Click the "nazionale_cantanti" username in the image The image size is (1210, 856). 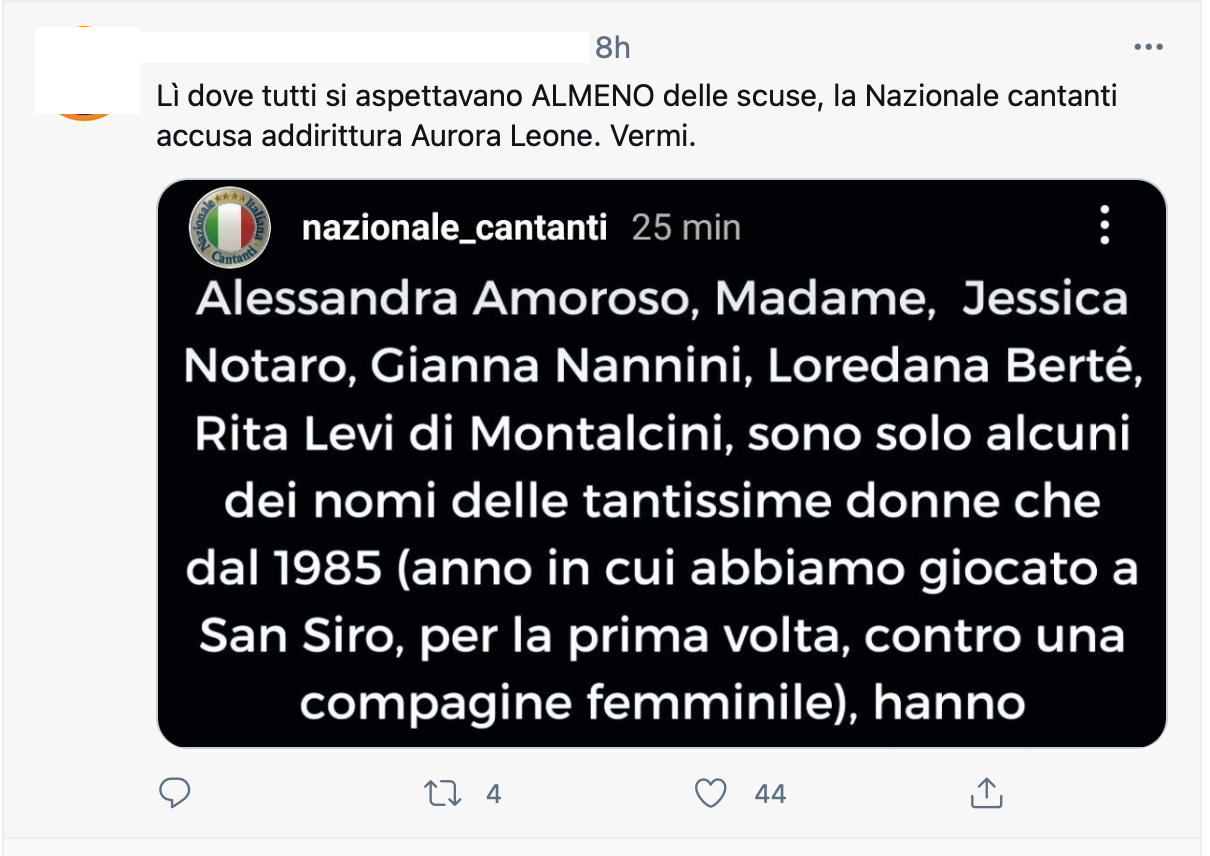tap(454, 228)
